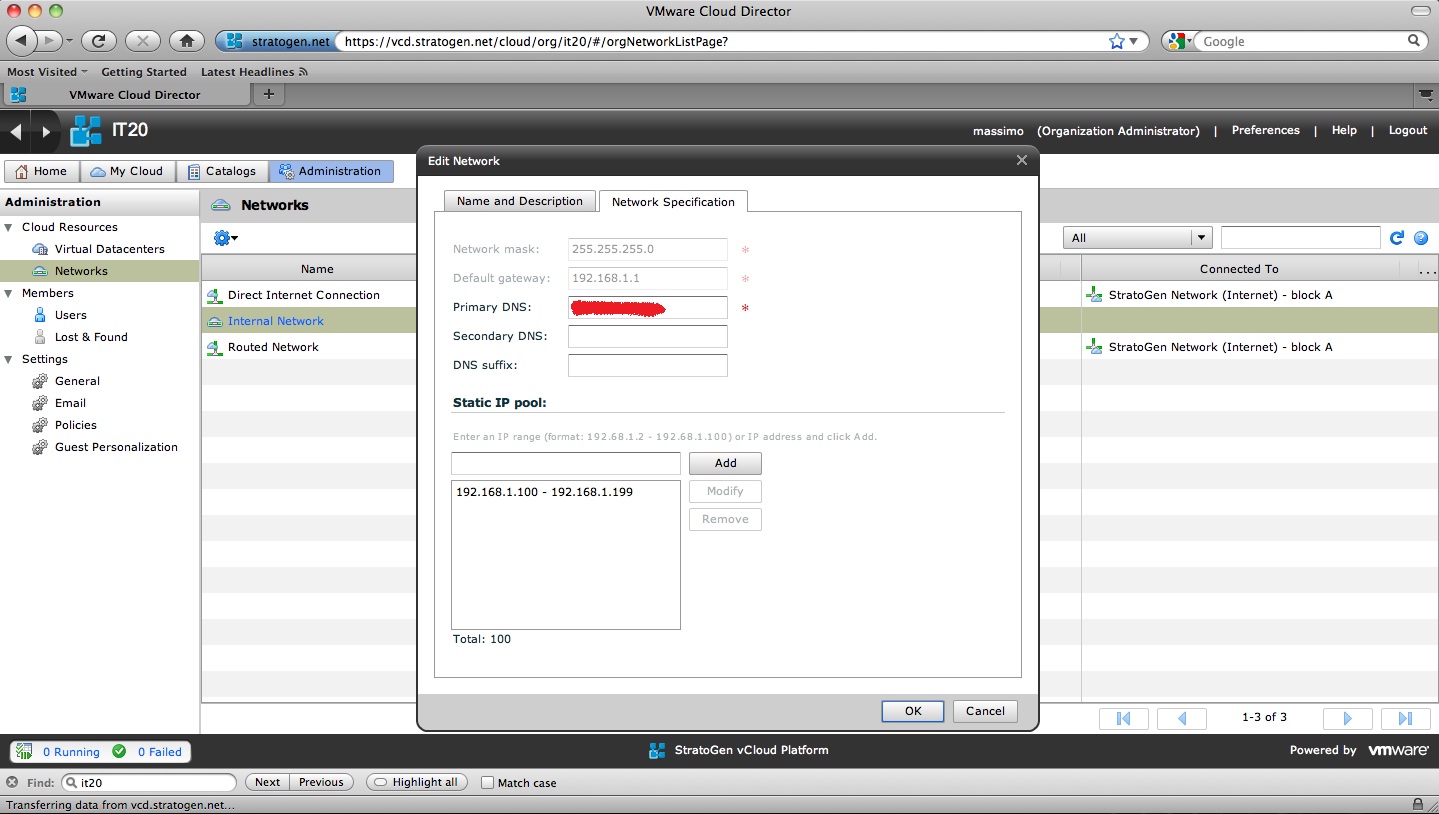Refresh the network list with green arrow
The width and height of the screenshot is (1439, 814).
point(1398,238)
